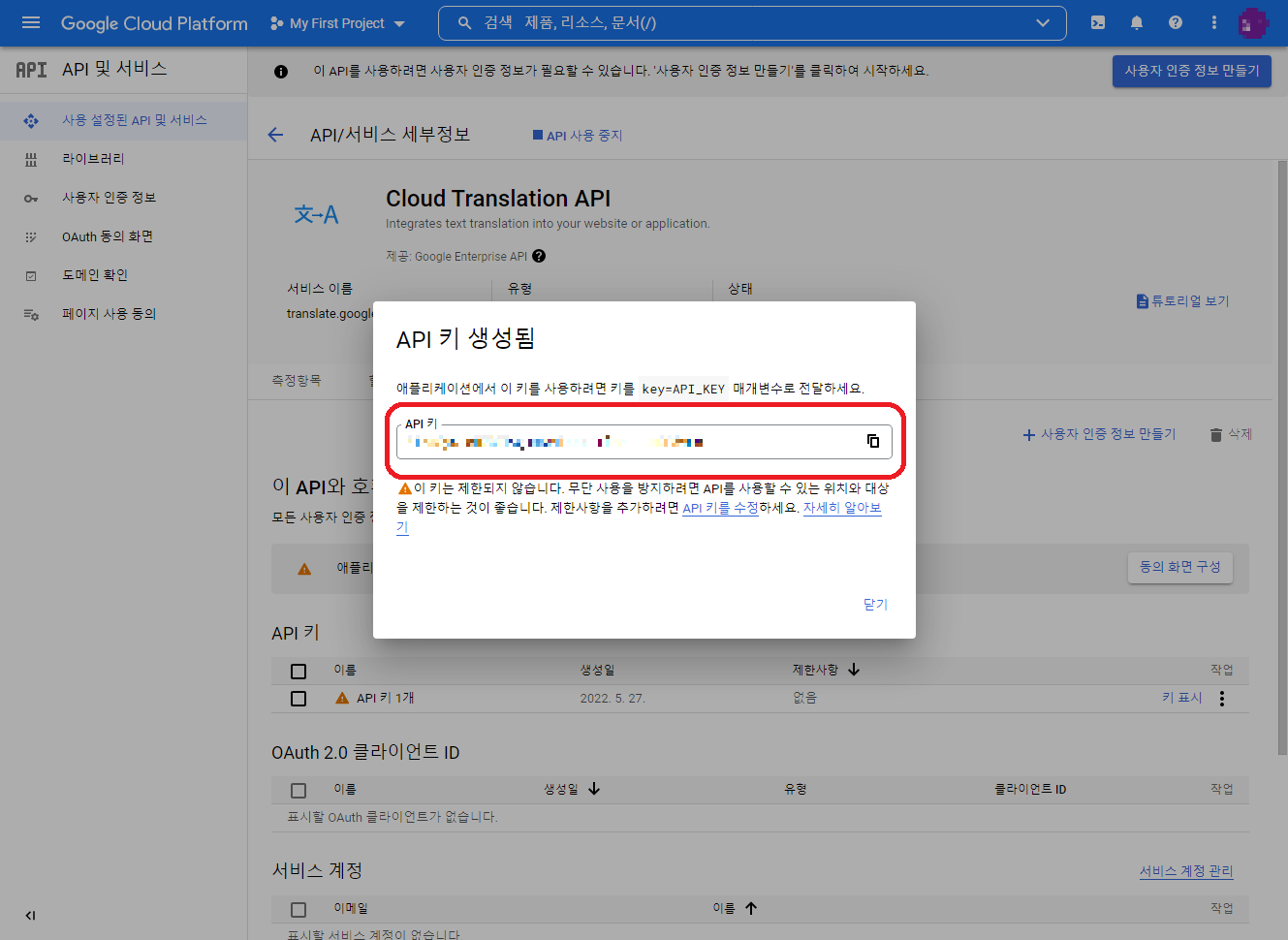Viewport: 1288px width, 940px height.
Task: Copy the API key to clipboard
Action: click(873, 440)
